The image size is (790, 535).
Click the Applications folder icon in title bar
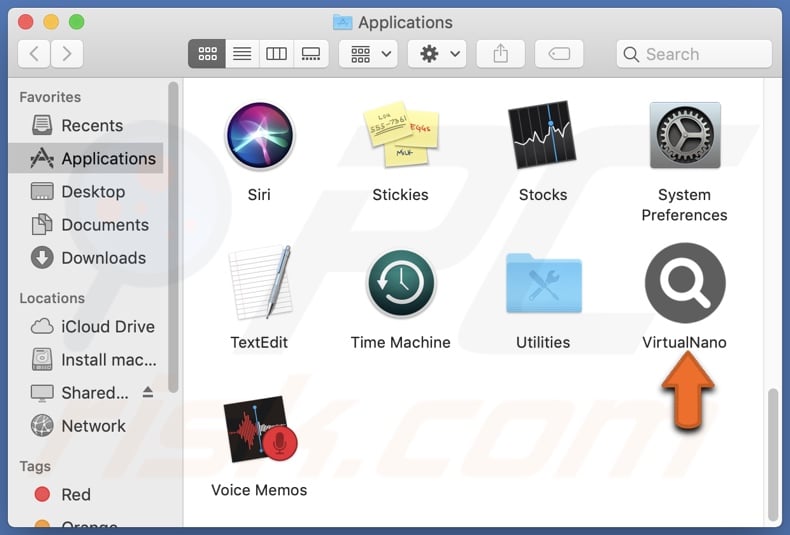tap(343, 22)
